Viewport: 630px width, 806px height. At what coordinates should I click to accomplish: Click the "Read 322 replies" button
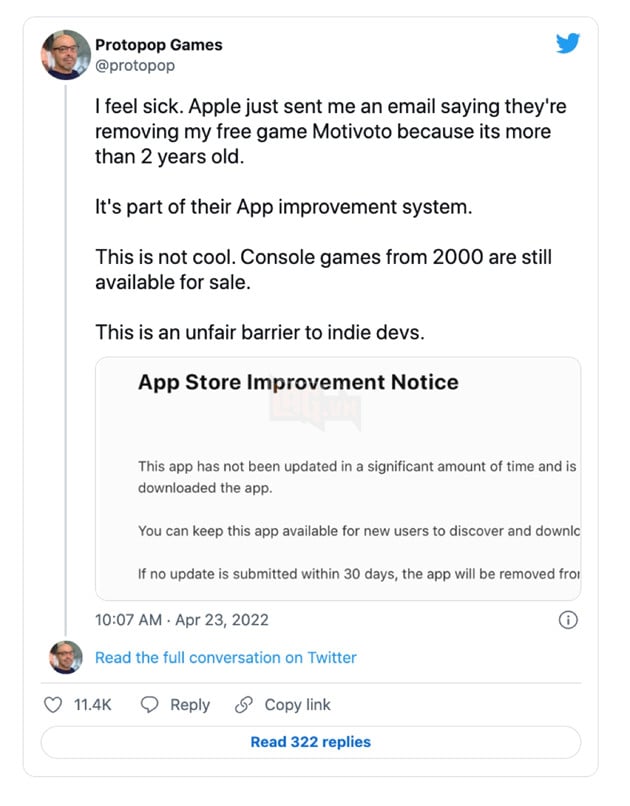click(310, 742)
